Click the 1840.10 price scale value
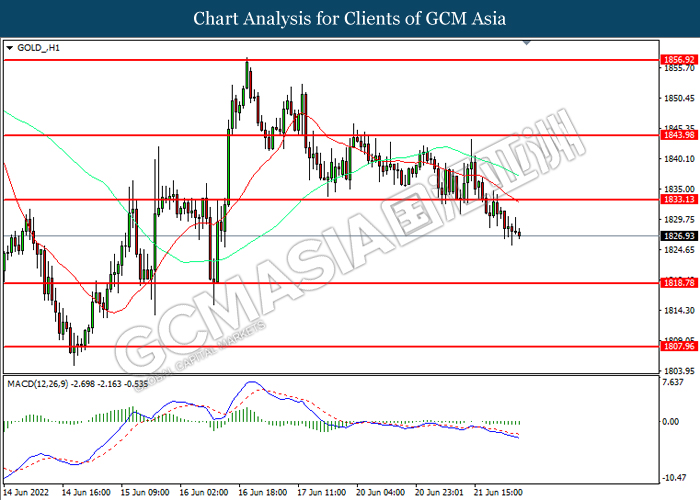The height and width of the screenshot is (500, 700). click(679, 159)
